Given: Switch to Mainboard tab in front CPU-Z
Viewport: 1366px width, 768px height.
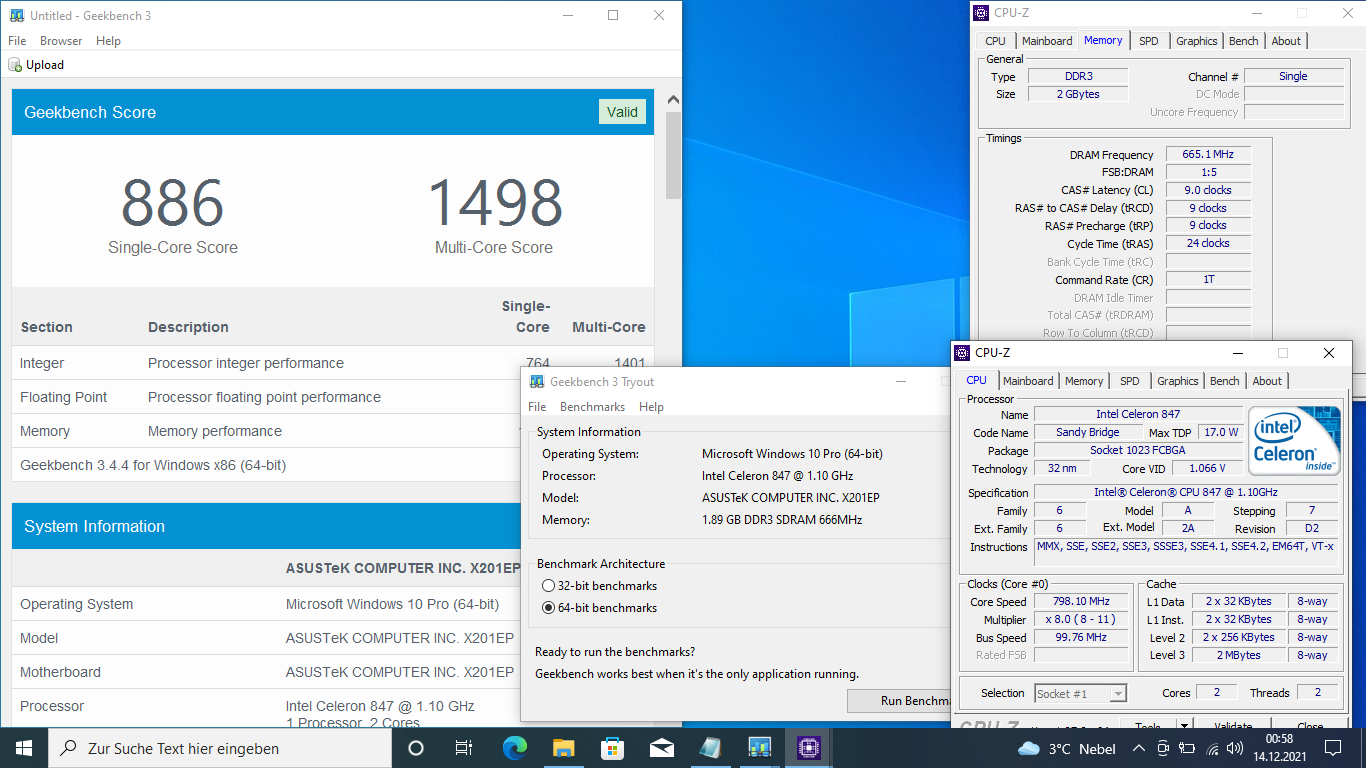Looking at the screenshot, I should [1028, 381].
